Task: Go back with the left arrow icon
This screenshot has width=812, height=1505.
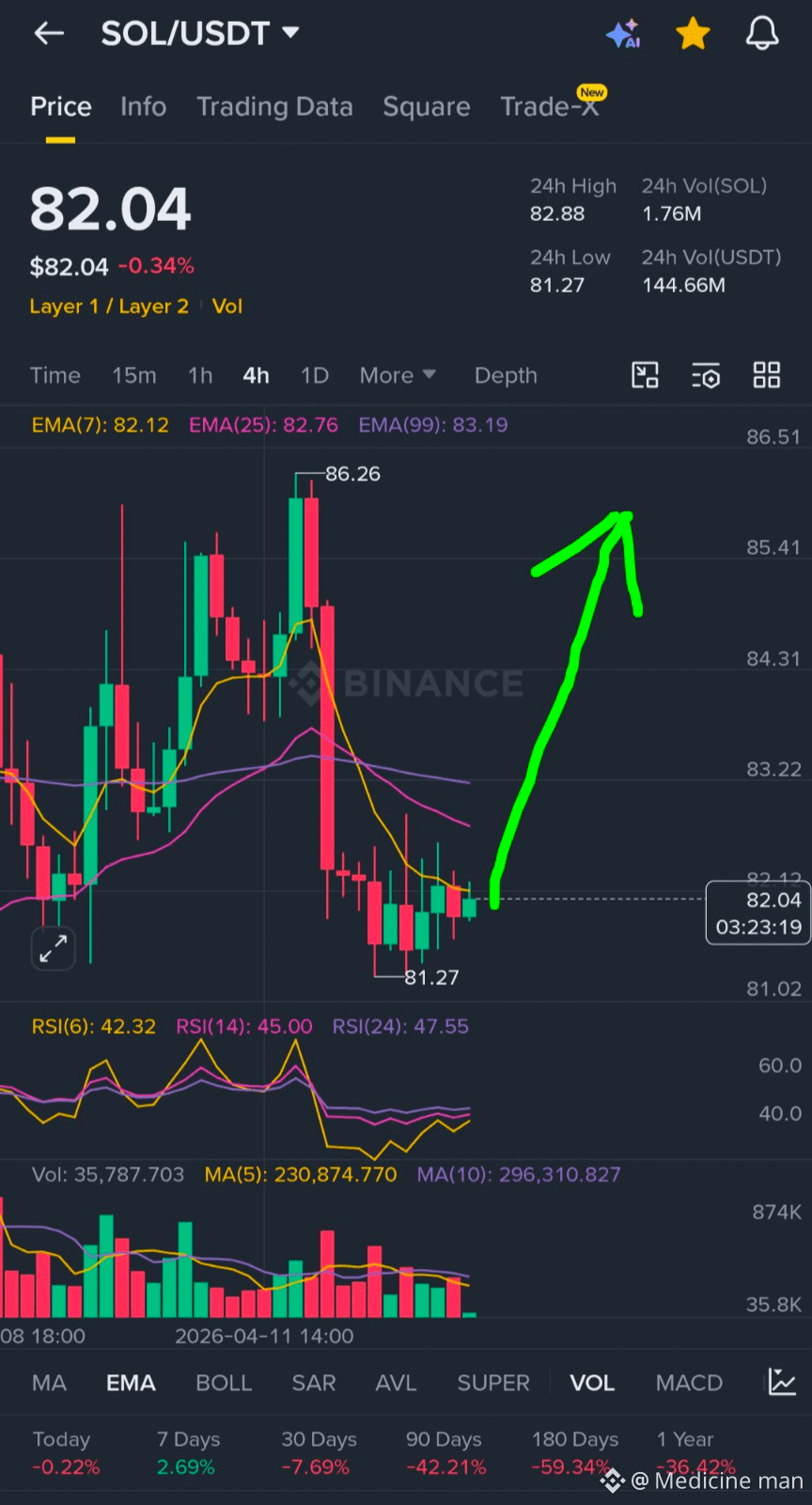Action: 49,34
